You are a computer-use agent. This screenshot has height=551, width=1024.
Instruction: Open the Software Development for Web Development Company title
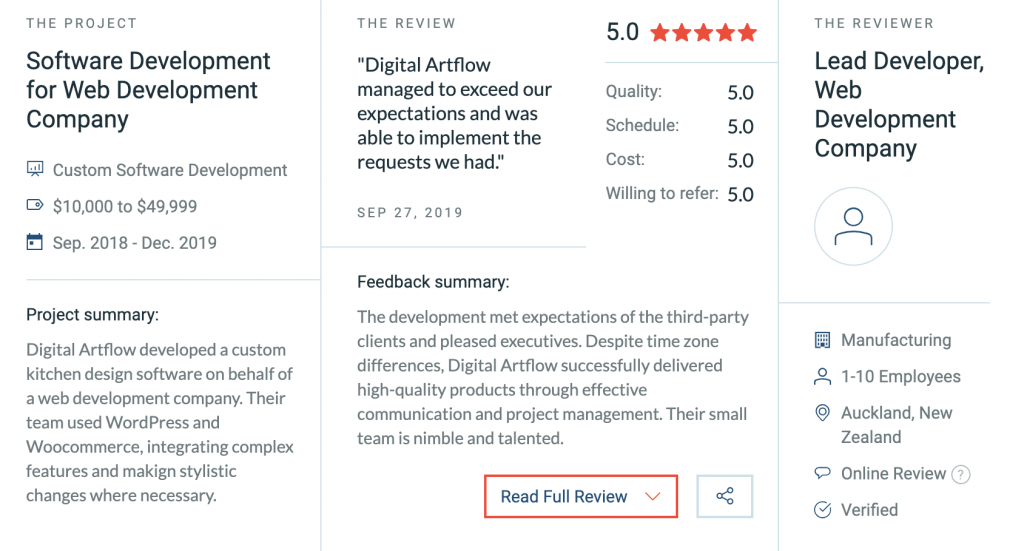(x=148, y=90)
